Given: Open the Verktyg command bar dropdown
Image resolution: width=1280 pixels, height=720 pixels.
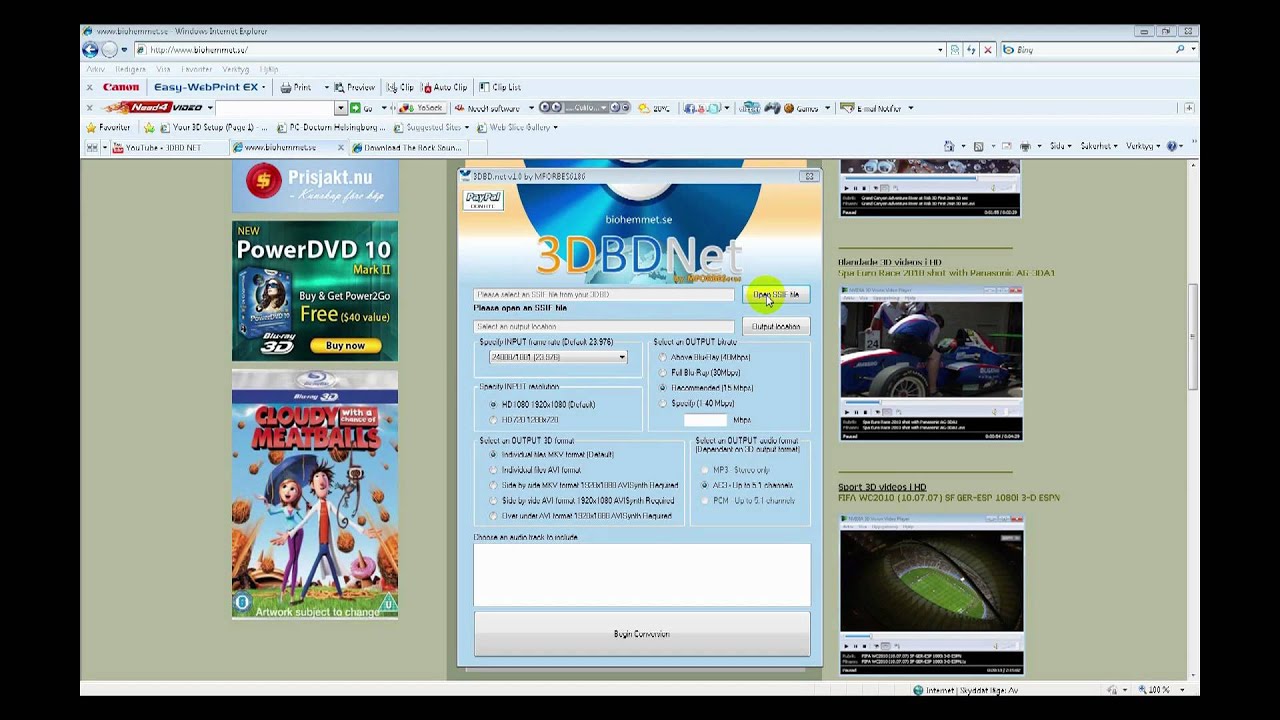Looking at the screenshot, I should 1142,146.
